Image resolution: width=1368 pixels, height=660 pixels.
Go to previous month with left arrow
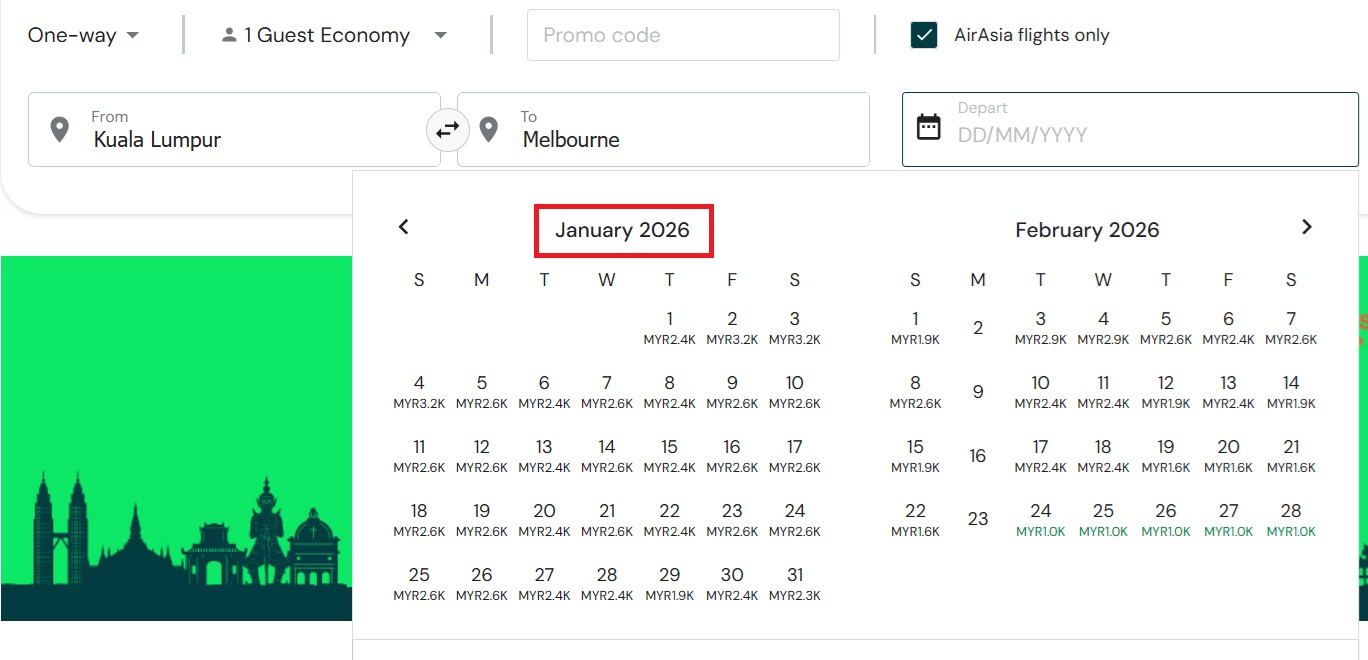[x=404, y=227]
